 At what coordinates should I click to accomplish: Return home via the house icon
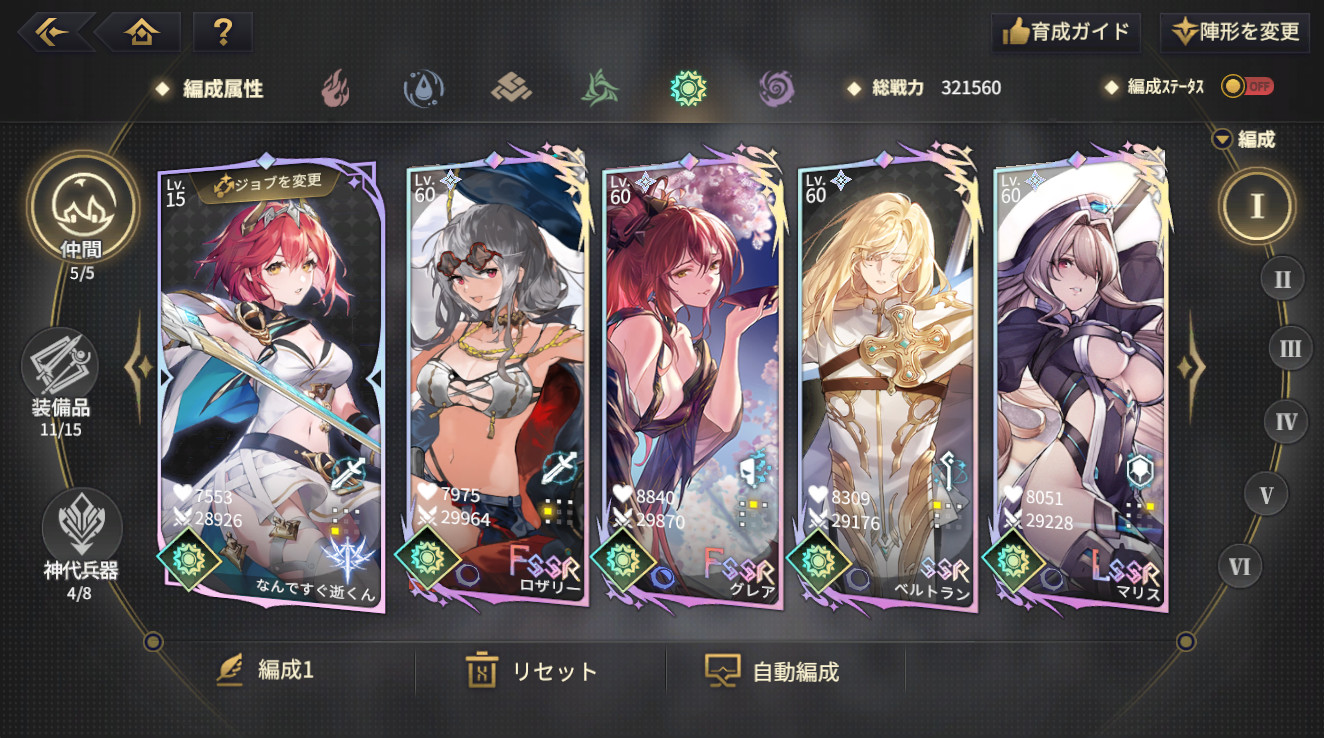coord(141,32)
